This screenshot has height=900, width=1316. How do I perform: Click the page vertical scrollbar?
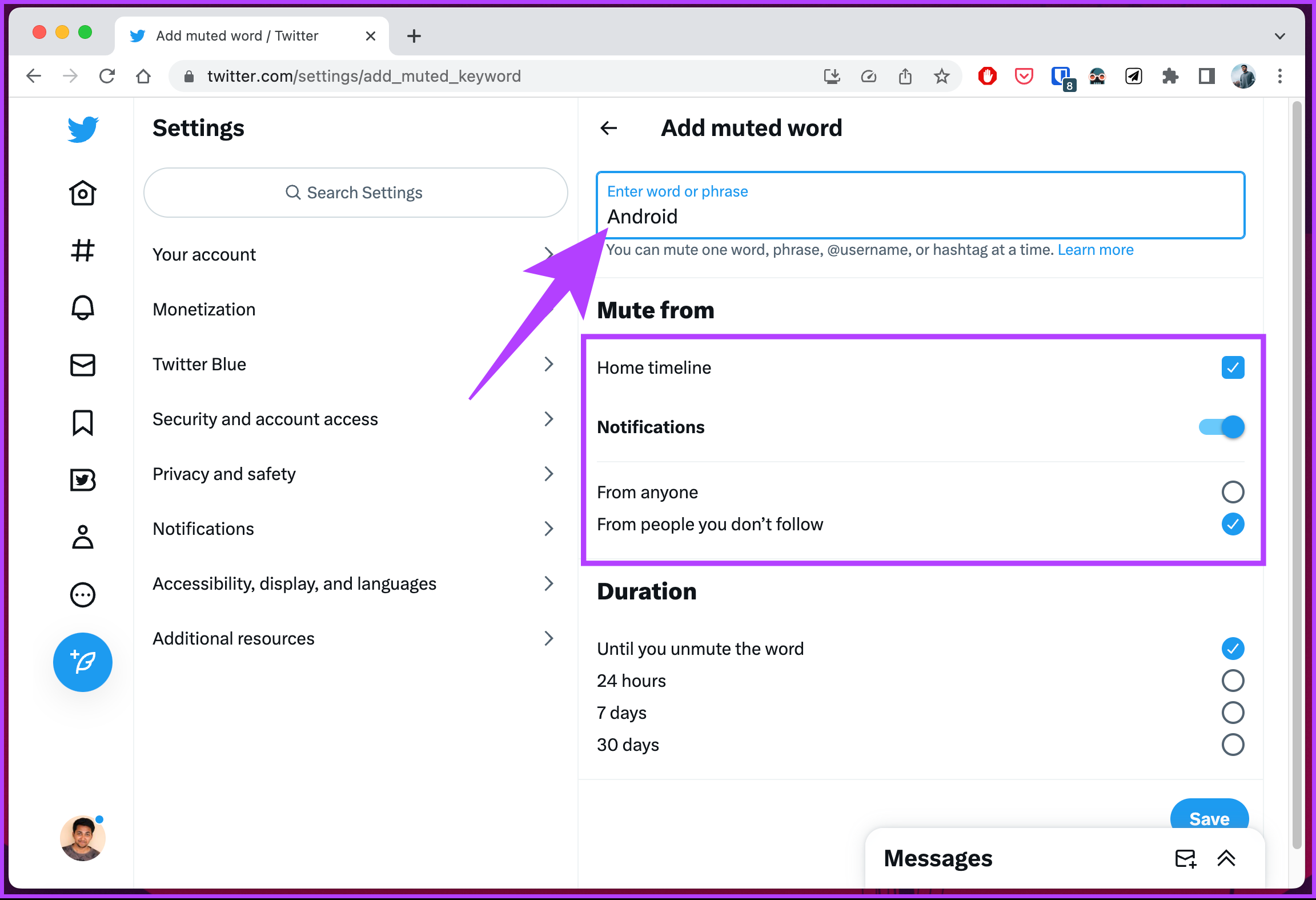pyautogui.click(x=1297, y=474)
